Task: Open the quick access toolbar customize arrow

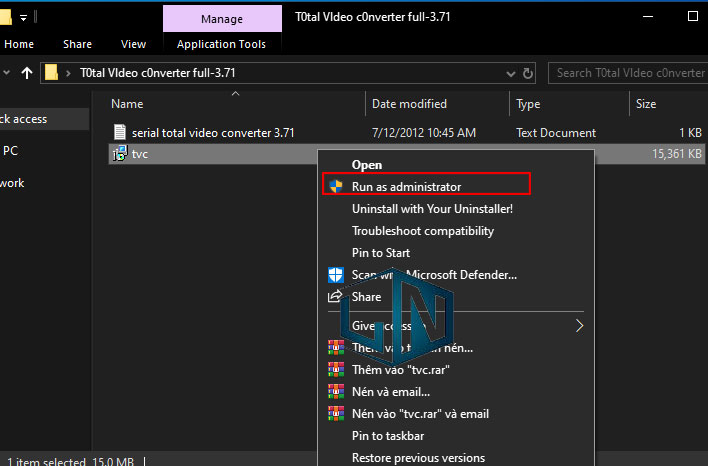Action: (23, 18)
